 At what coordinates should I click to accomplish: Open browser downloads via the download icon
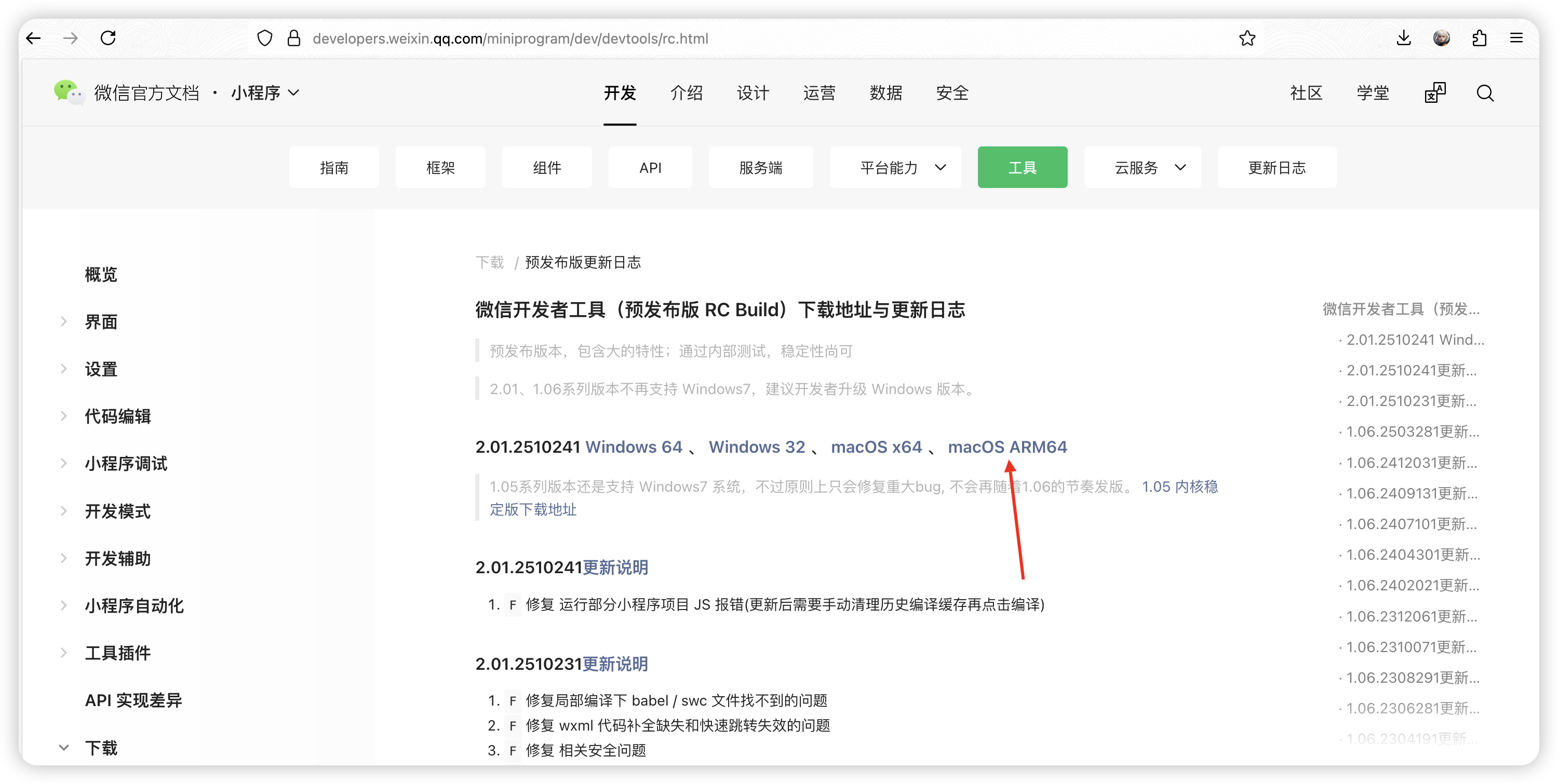pyautogui.click(x=1404, y=37)
